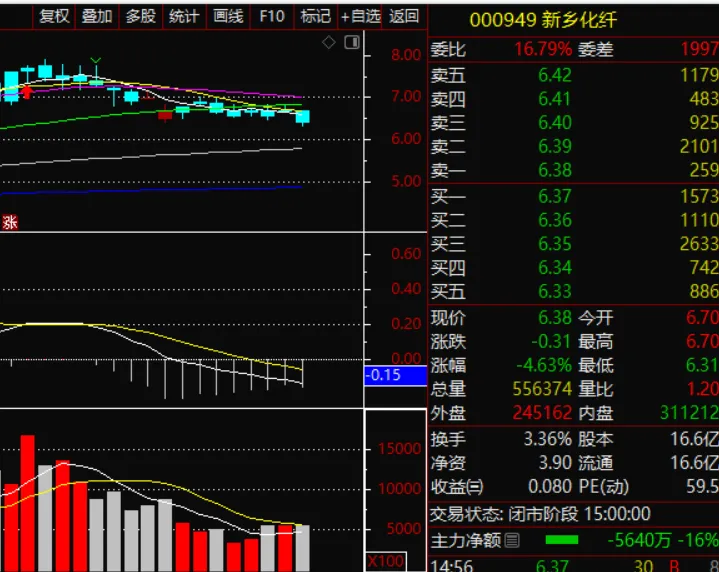Click the 委差 label

pos(595,49)
